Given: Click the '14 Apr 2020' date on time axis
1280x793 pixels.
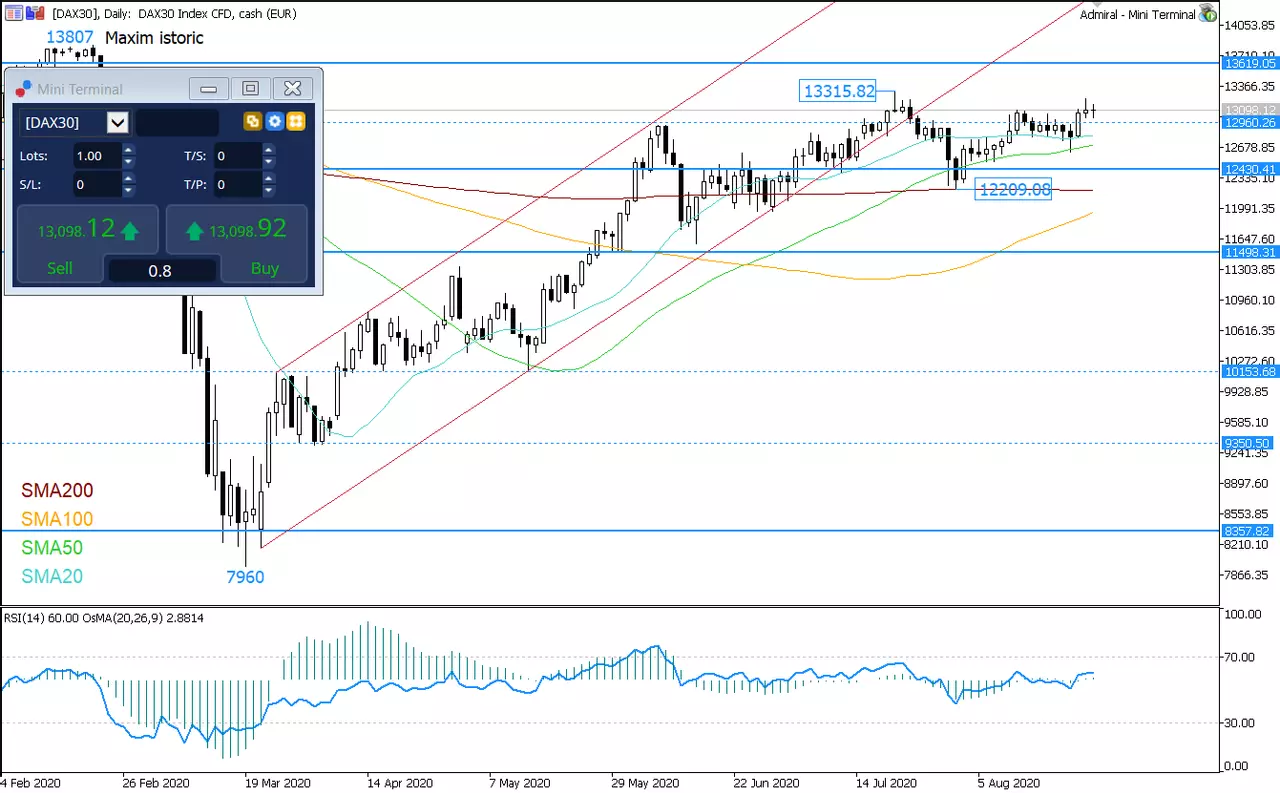Looking at the screenshot, I should click(399, 783).
